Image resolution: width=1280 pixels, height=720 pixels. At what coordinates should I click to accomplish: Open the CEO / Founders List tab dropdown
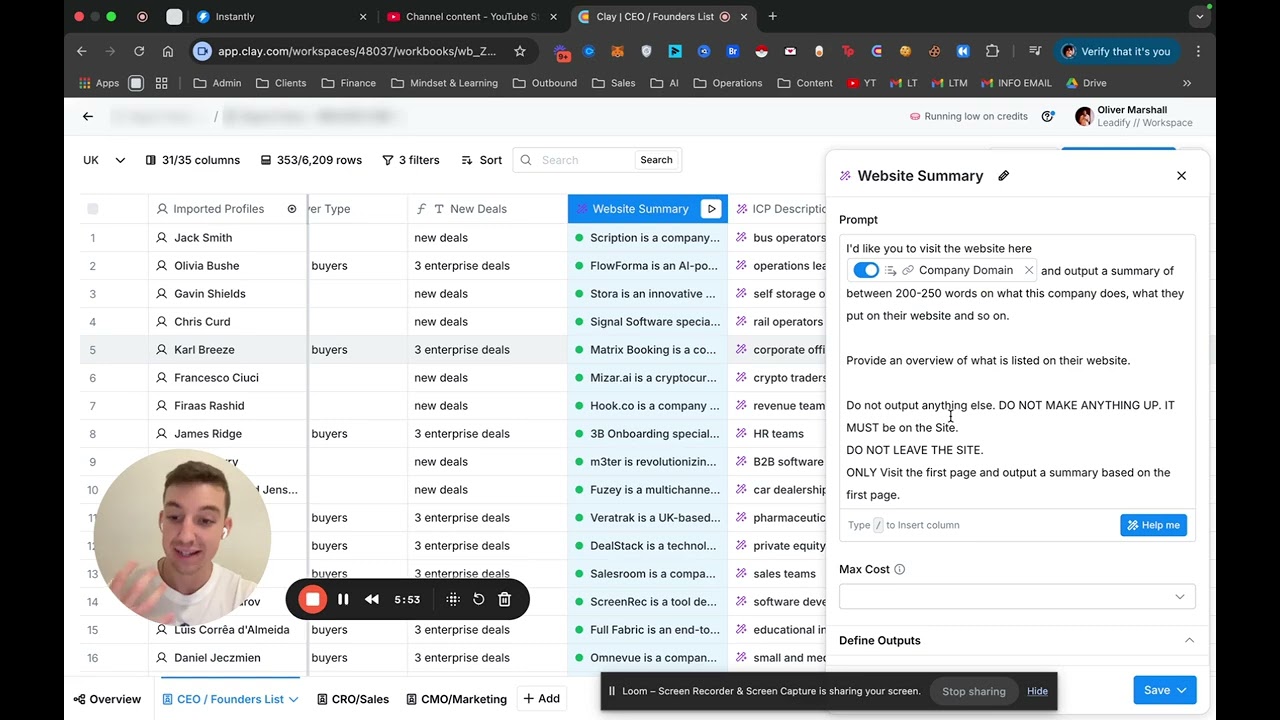point(293,699)
